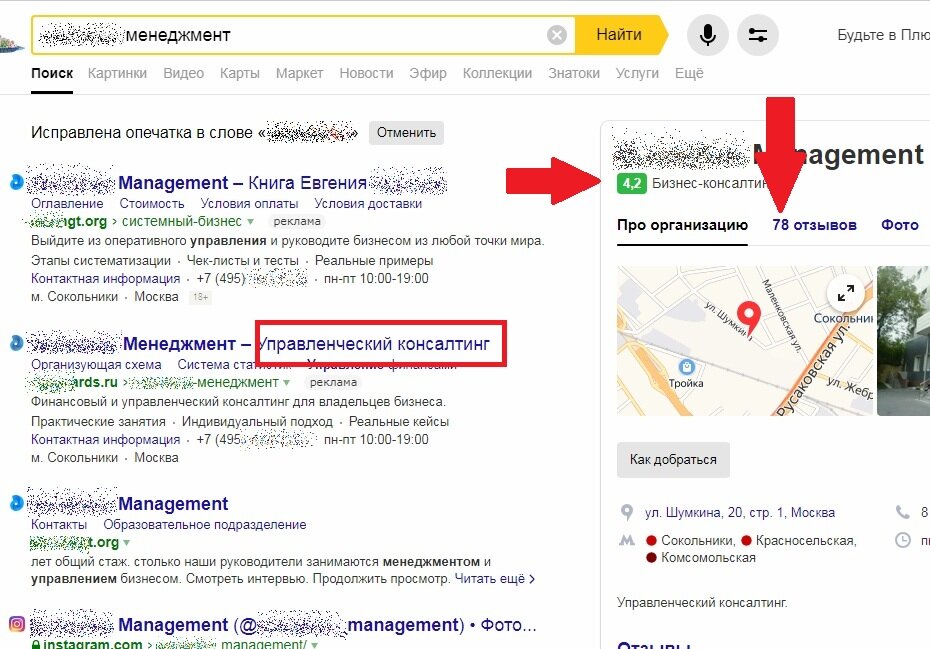Open the dropdown arrow next to системный-бизнес
The width and height of the screenshot is (930, 649).
(x=250, y=221)
